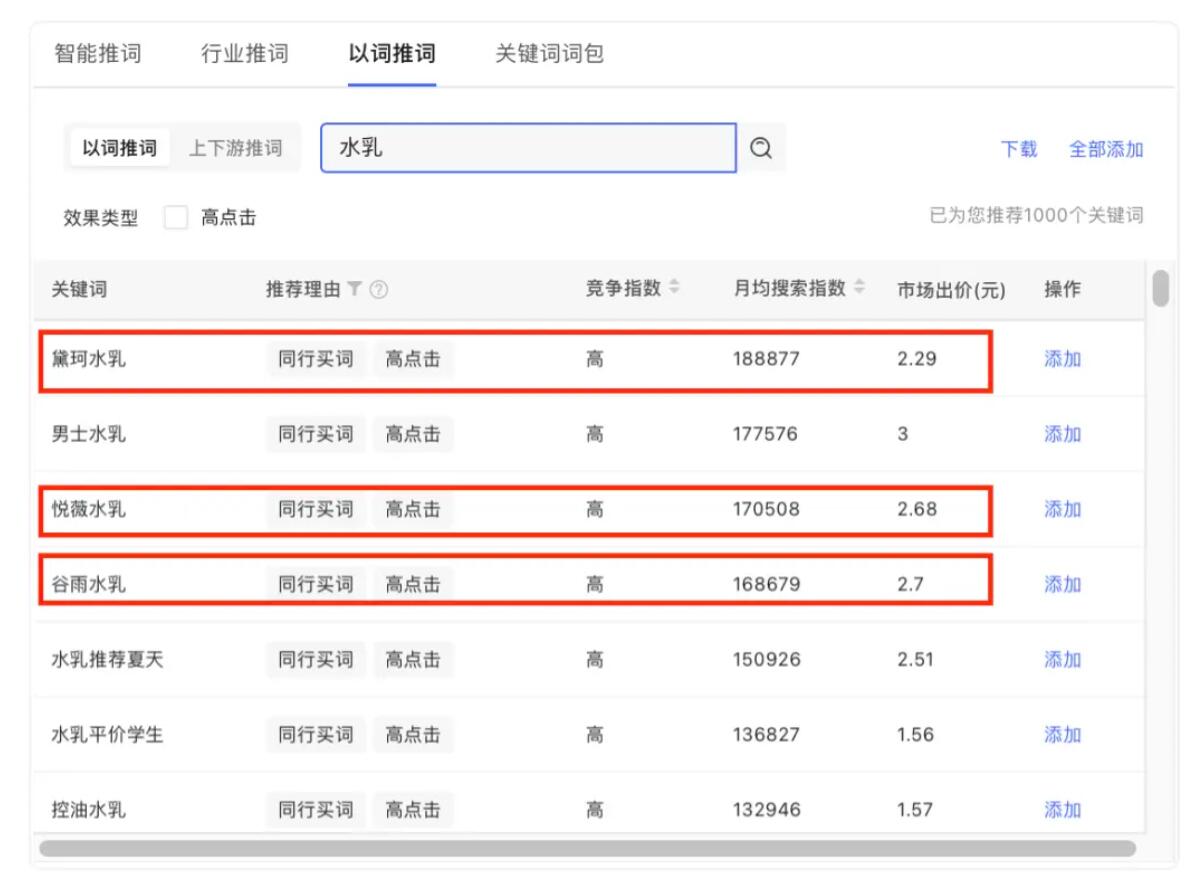The image size is (1190, 888).
Task: Switch to 行业推词 tab
Action: click(x=244, y=53)
